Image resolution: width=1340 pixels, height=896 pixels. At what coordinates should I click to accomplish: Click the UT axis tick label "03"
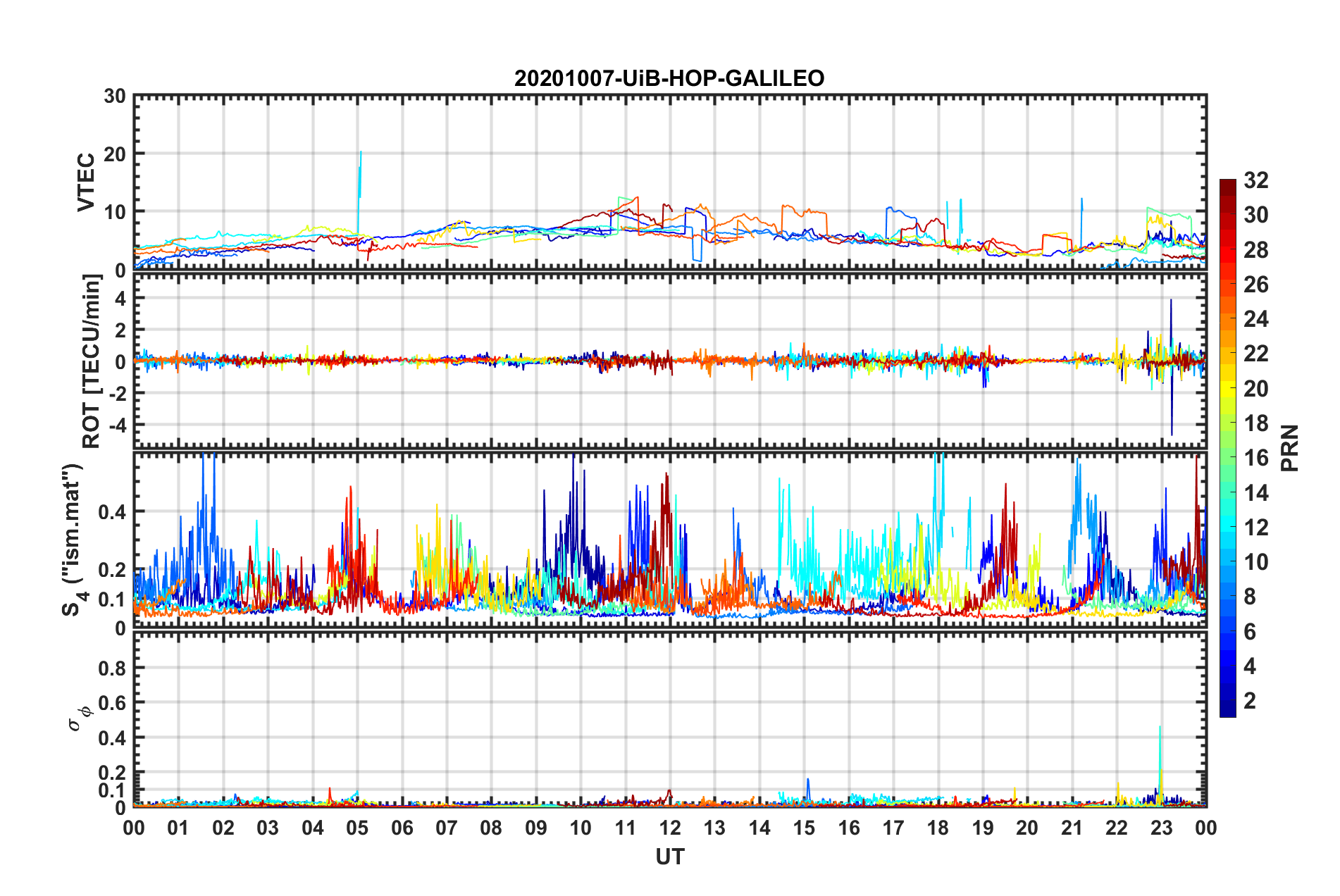point(268,828)
